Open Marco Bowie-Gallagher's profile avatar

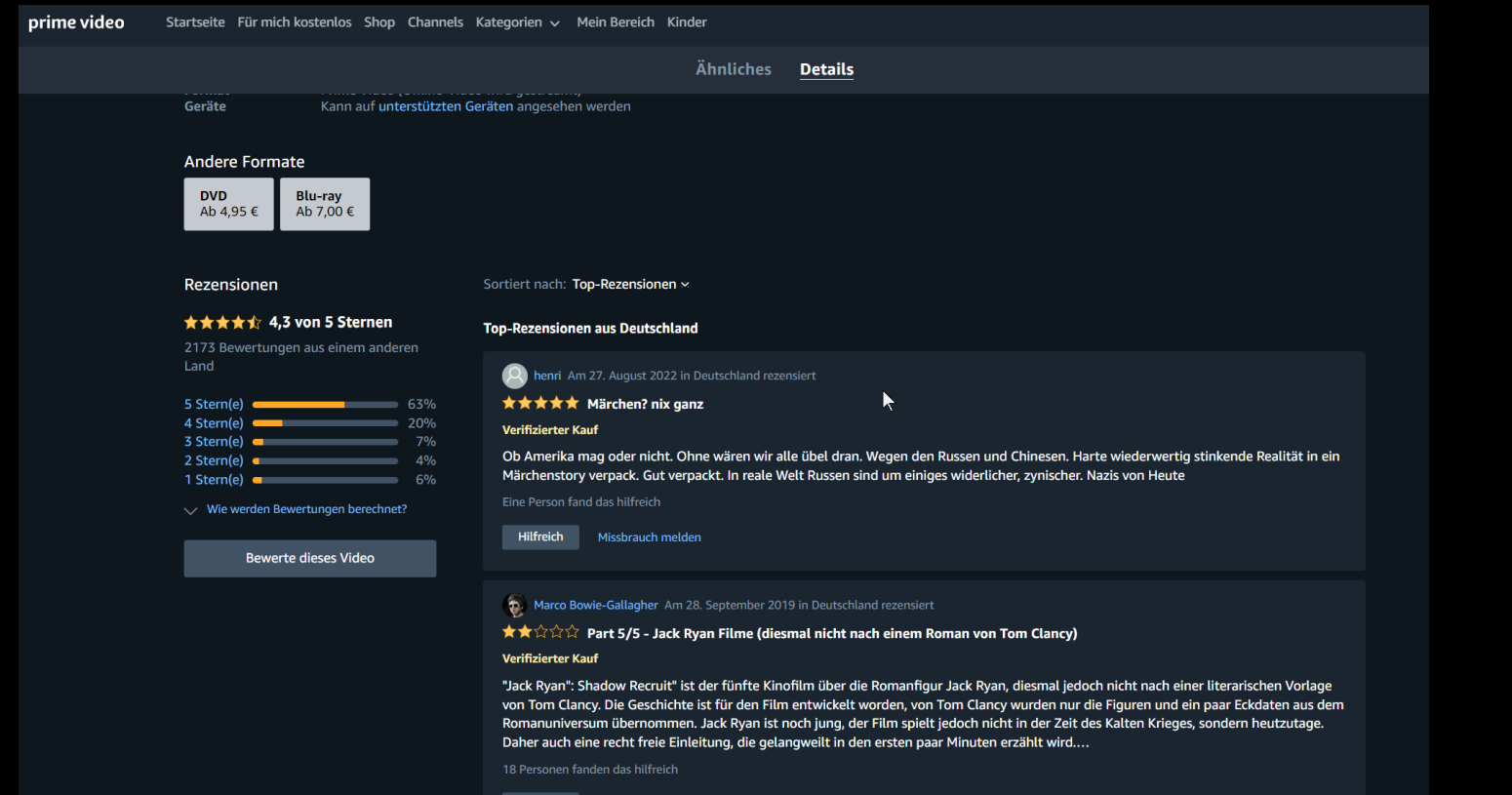coord(515,605)
